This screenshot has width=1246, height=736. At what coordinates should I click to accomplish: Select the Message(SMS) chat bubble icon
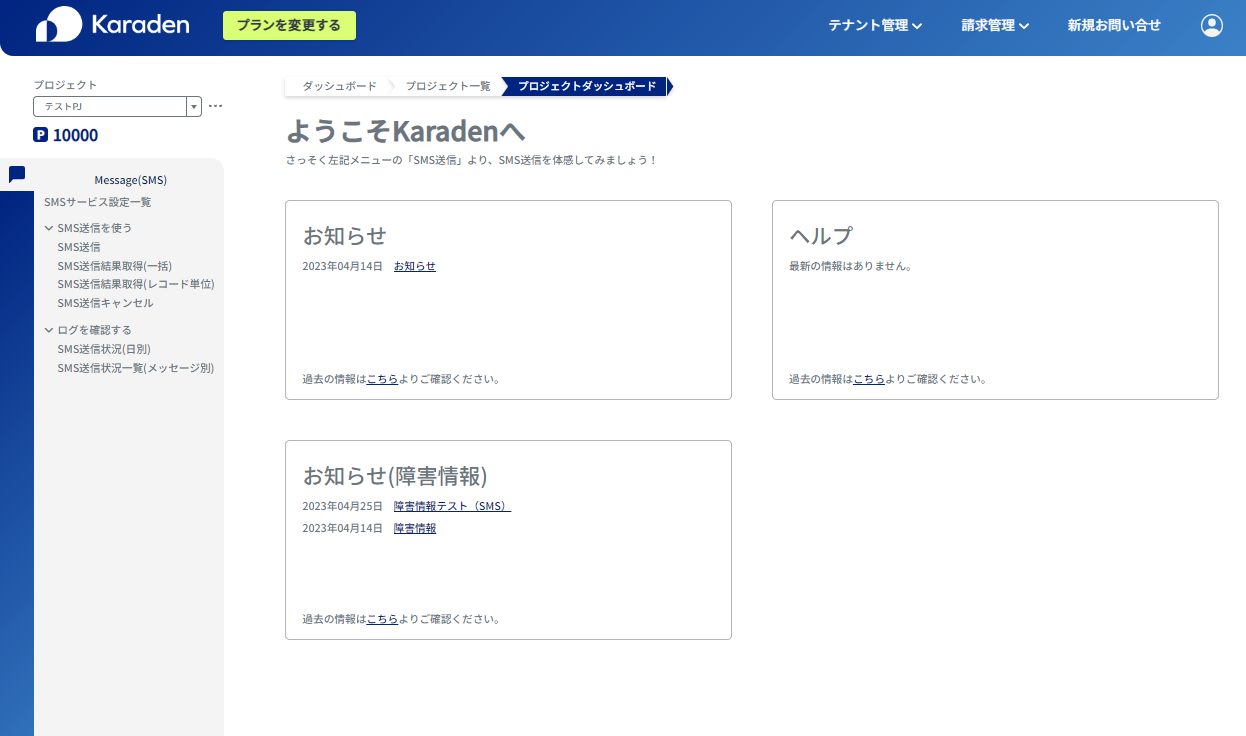[17, 174]
